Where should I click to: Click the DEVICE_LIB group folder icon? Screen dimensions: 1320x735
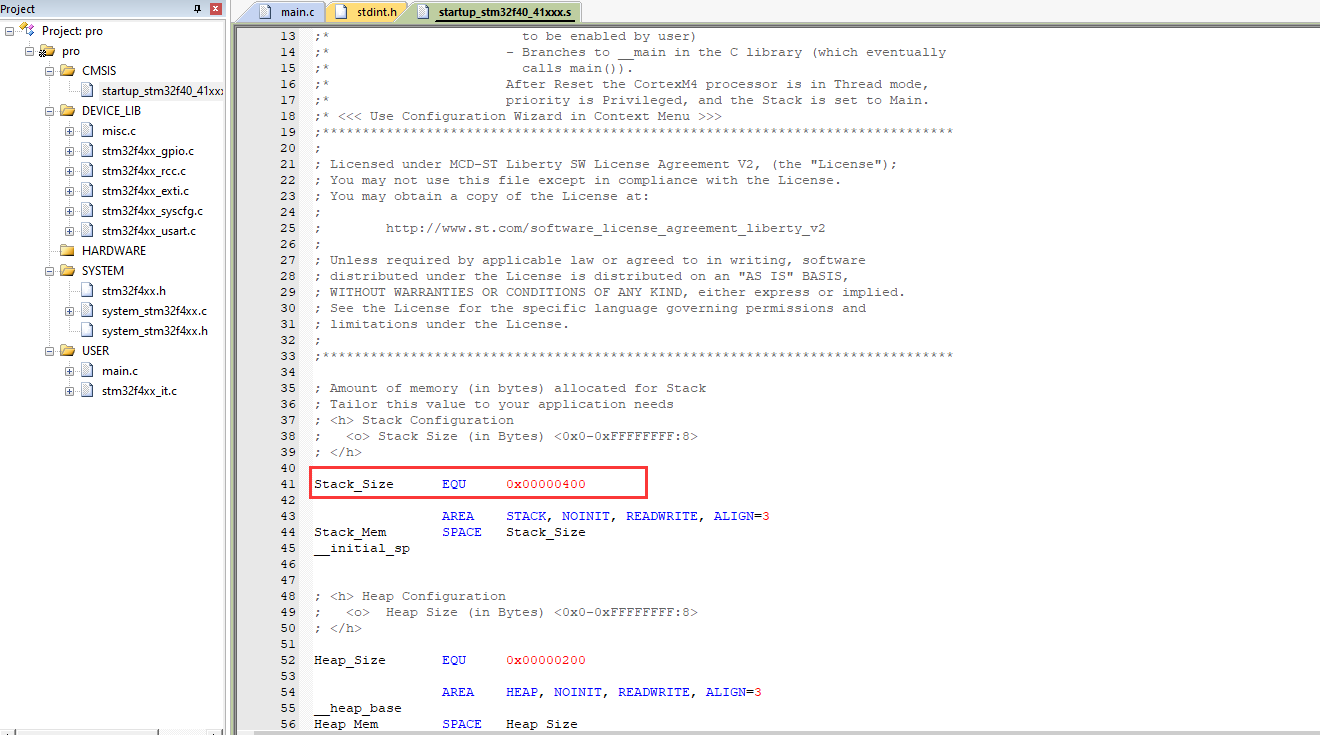tap(67, 111)
